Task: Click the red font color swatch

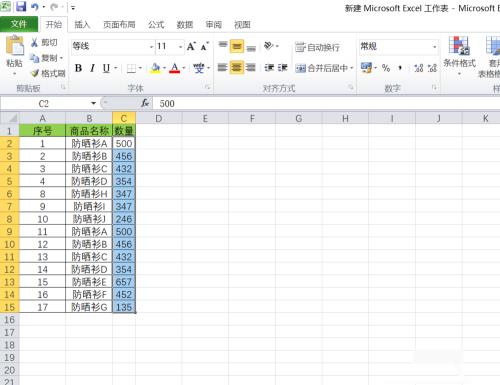Action: pos(175,68)
